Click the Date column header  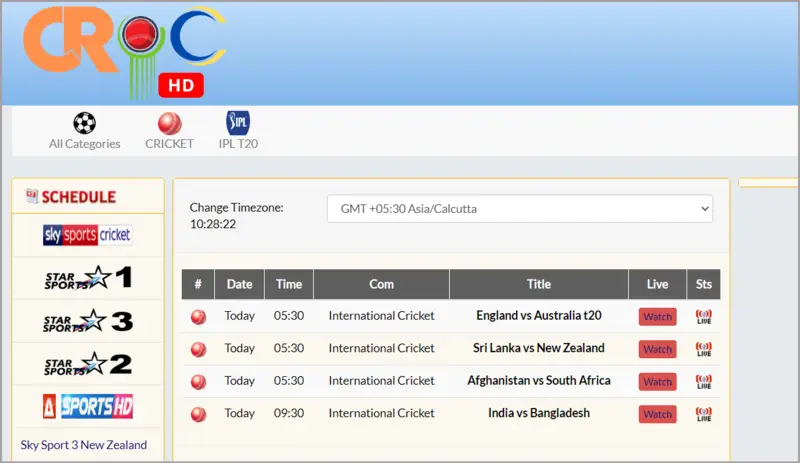pos(239,284)
